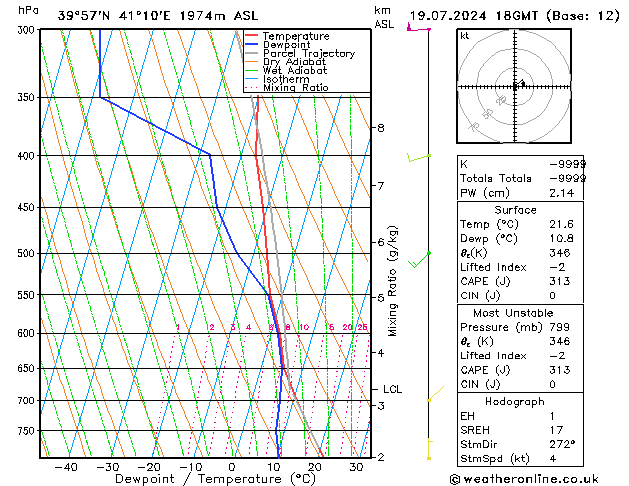Click the 'EH' row label
The height and width of the screenshot is (486, 629).
click(467, 416)
